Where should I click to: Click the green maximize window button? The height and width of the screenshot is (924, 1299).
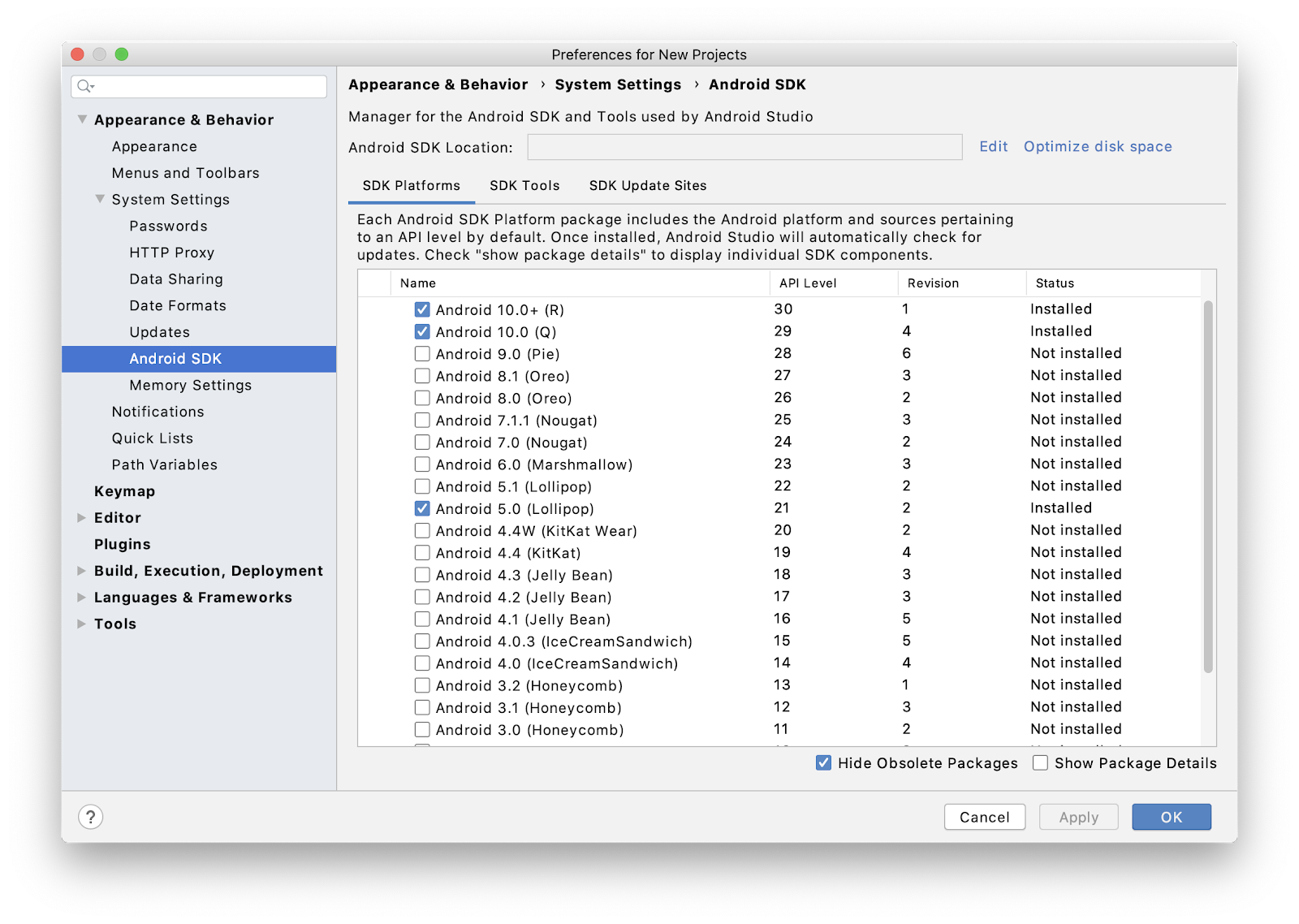pos(122,54)
